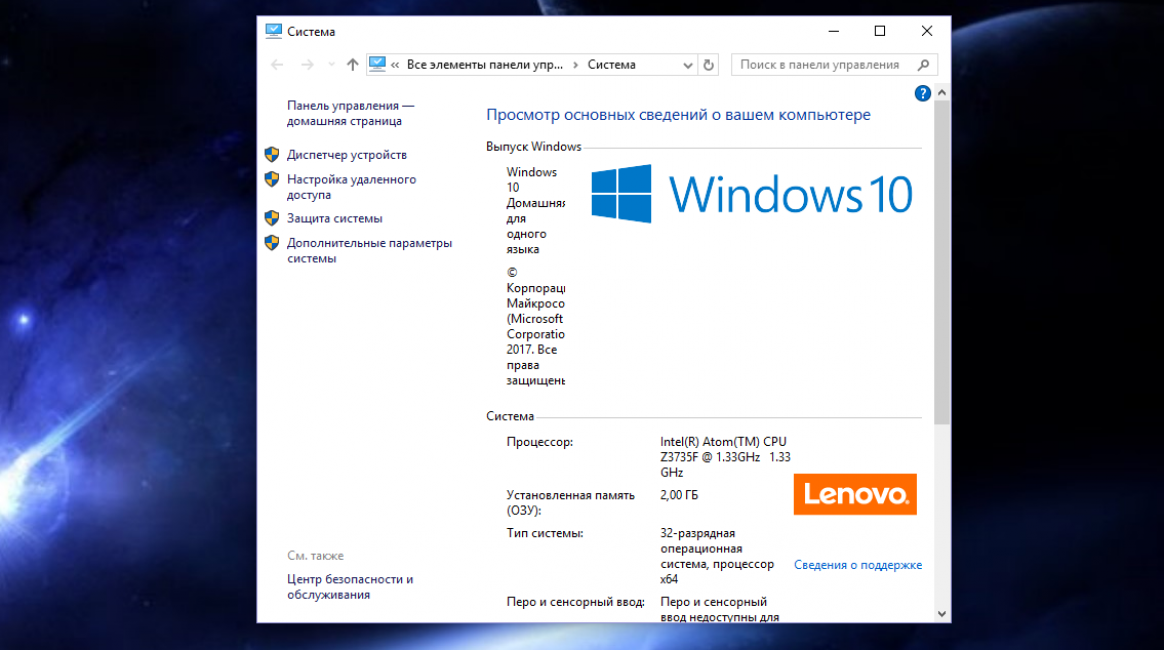Image resolution: width=1164 pixels, height=650 pixels.
Task: Click the 'Выпуск Windows' section header
Action: [534, 147]
